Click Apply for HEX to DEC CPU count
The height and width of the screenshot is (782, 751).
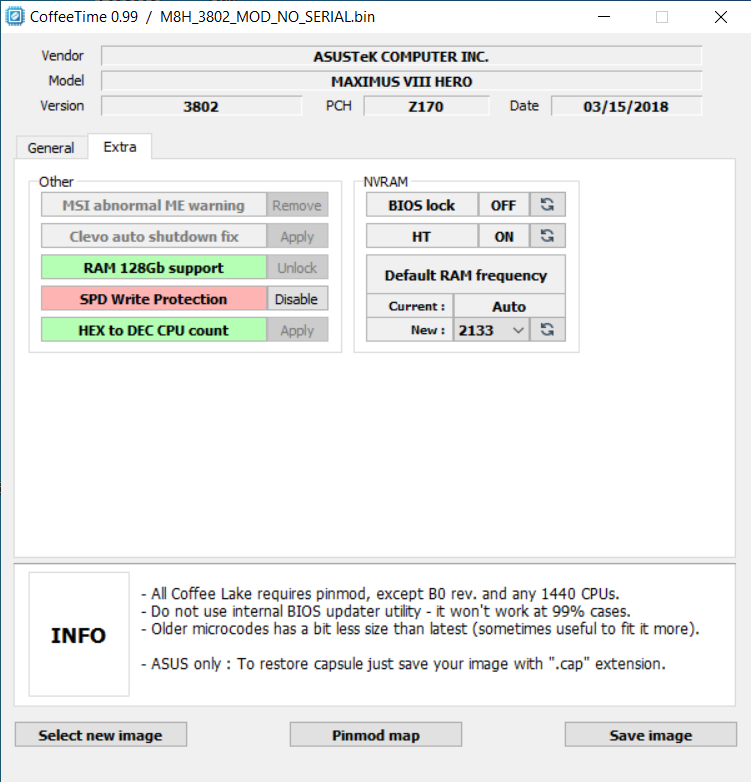pos(297,330)
